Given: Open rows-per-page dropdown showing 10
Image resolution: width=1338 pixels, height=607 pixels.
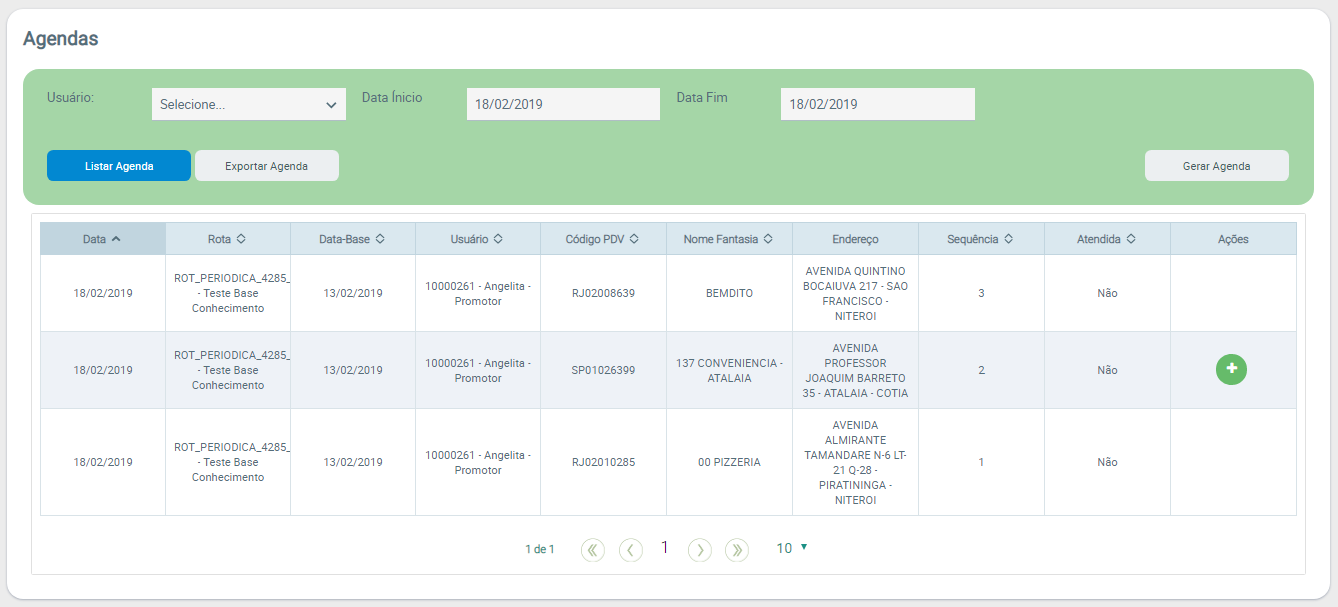Looking at the screenshot, I should click(791, 548).
